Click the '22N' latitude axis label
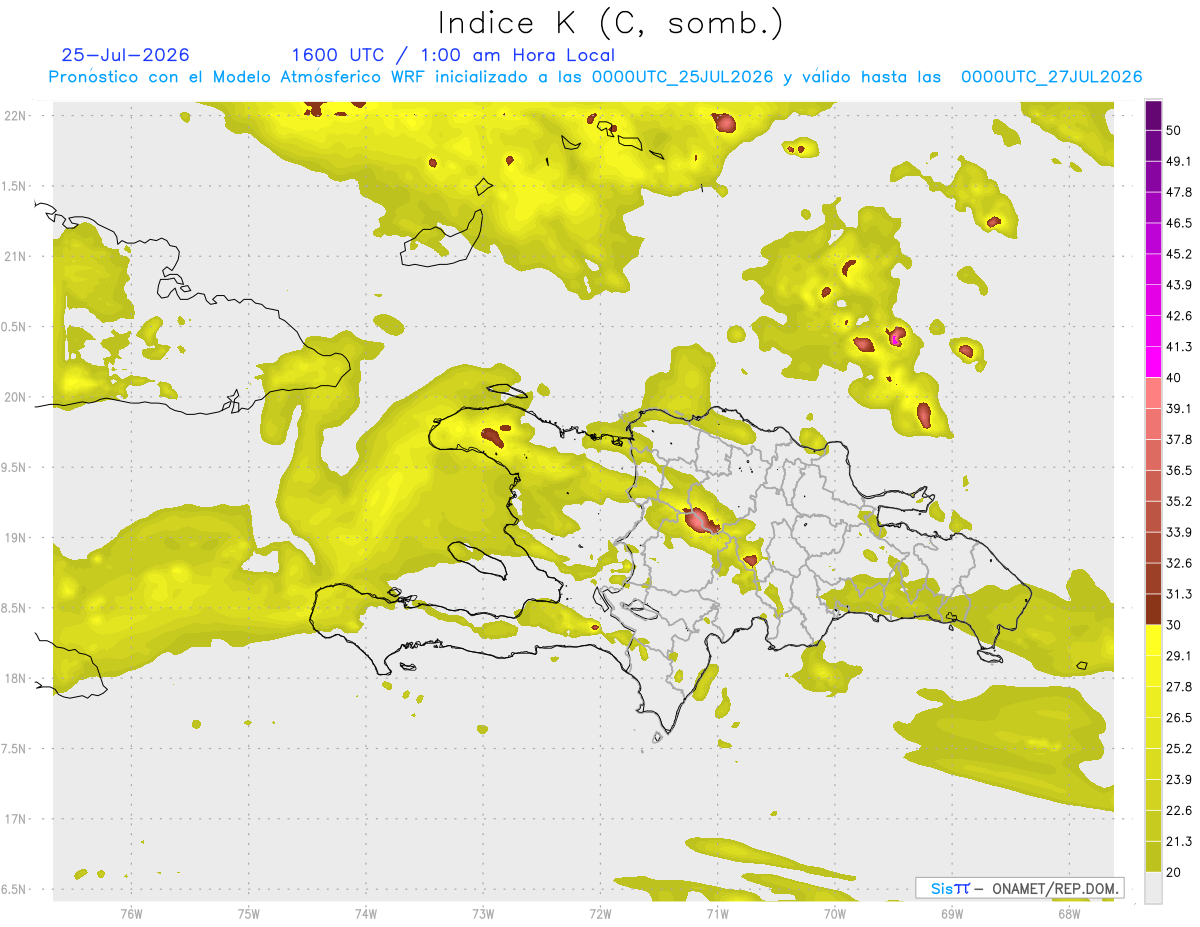The height and width of the screenshot is (927, 1200). [x=15, y=116]
